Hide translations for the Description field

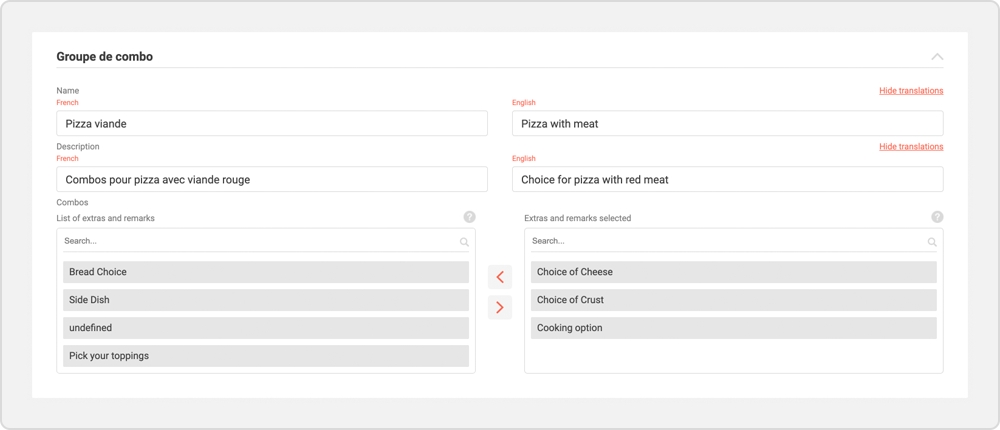point(911,147)
